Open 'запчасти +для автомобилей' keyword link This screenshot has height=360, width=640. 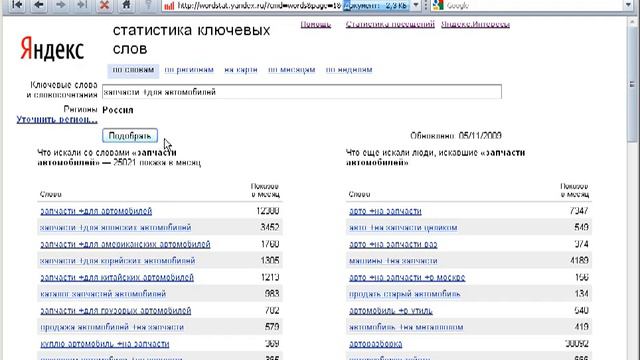[96, 211]
